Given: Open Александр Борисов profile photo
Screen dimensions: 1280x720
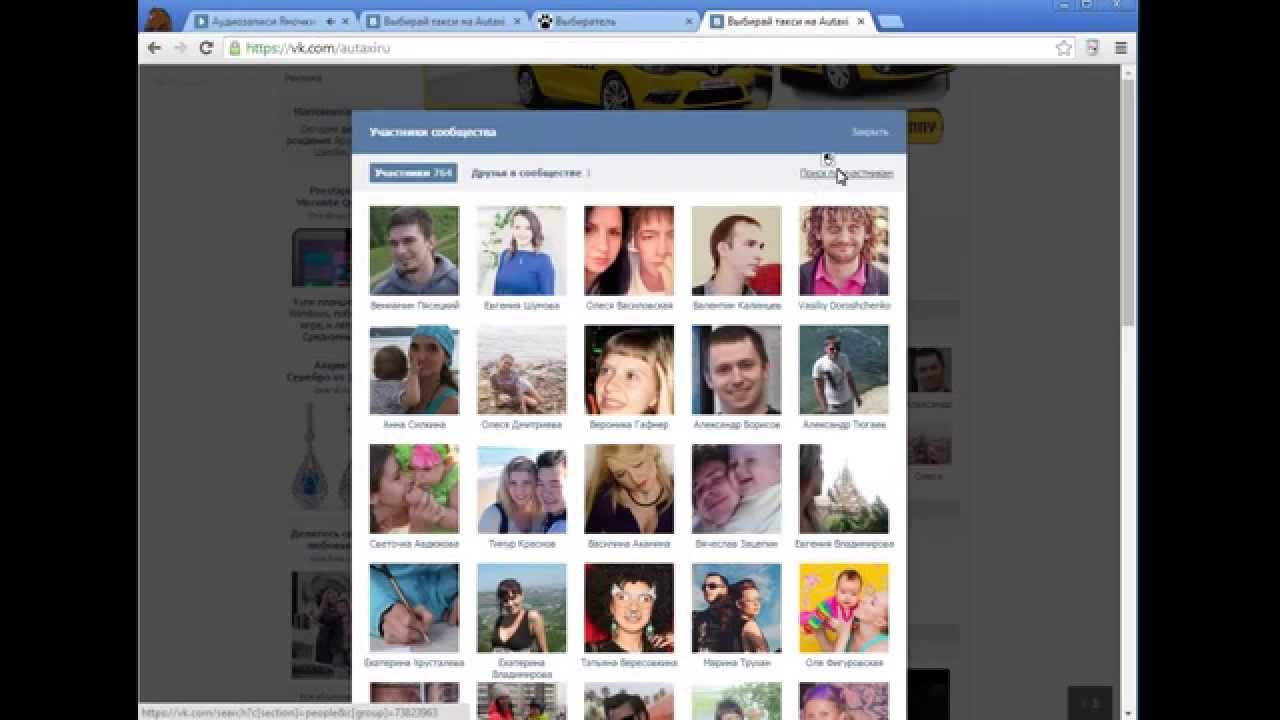Looking at the screenshot, I should point(736,370).
